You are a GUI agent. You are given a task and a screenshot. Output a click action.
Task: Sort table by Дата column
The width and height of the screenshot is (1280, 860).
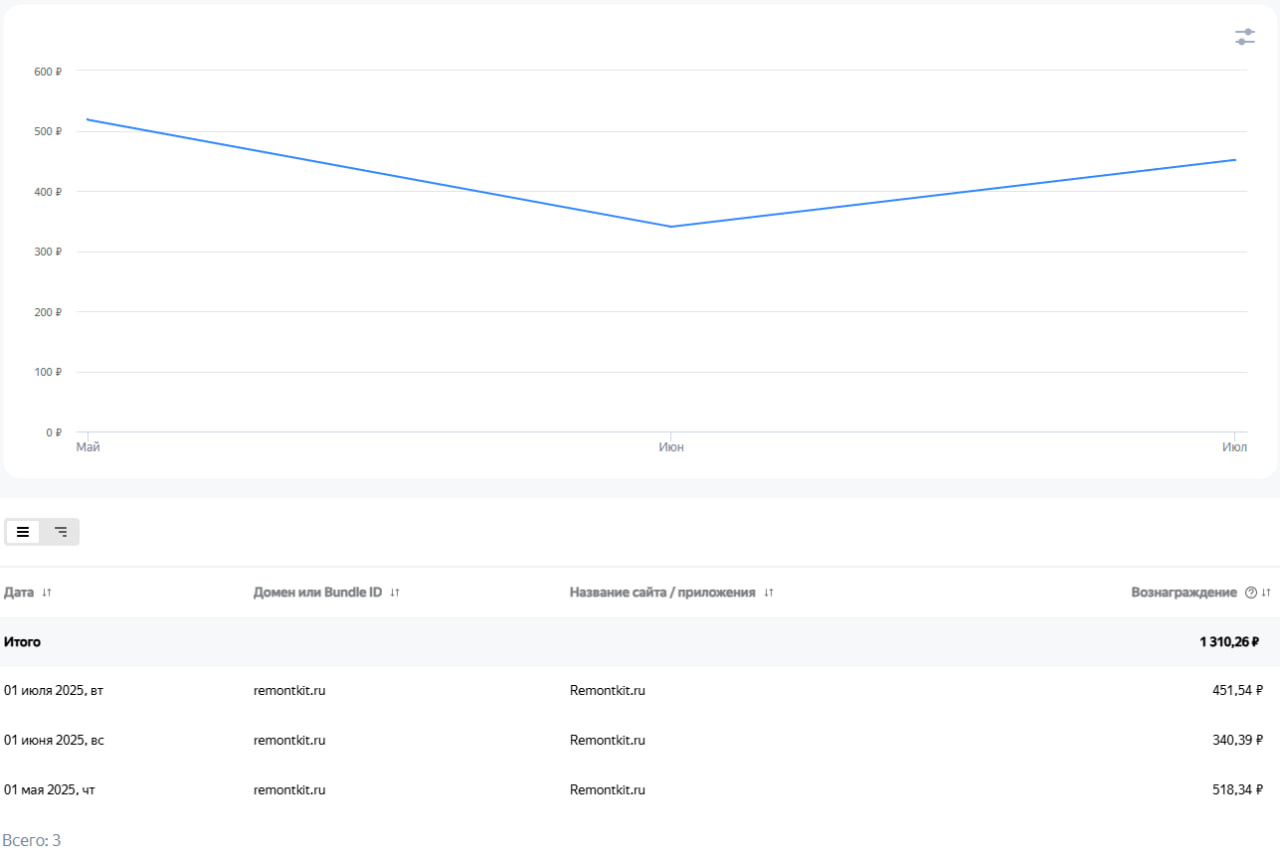tap(47, 593)
